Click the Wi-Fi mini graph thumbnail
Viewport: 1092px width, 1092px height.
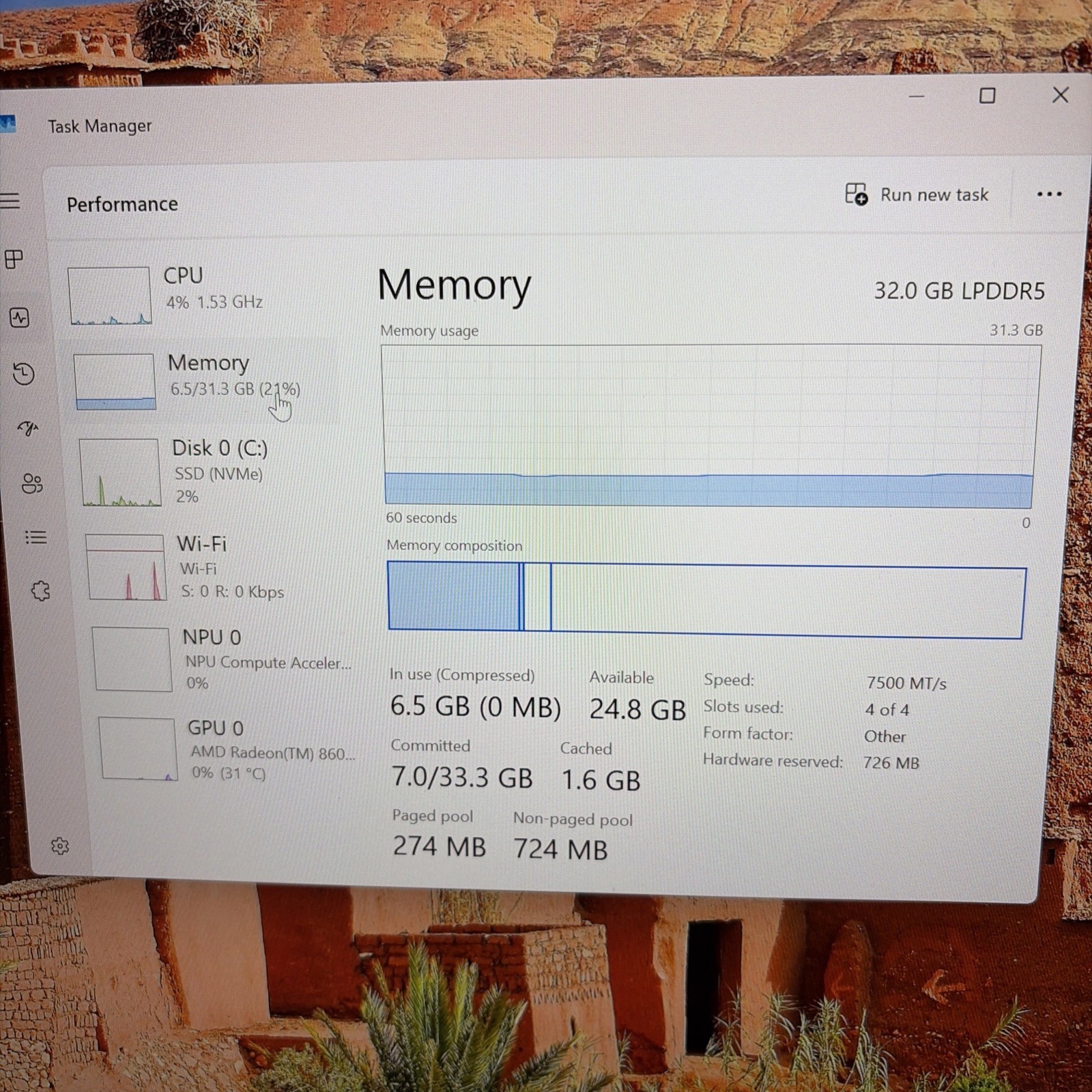(126, 567)
